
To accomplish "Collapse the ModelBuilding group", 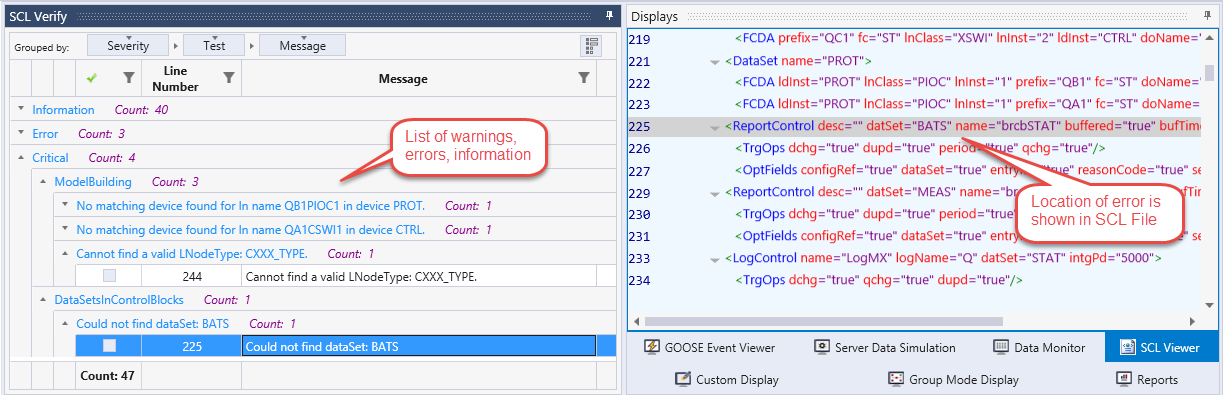I will [x=43, y=182].
